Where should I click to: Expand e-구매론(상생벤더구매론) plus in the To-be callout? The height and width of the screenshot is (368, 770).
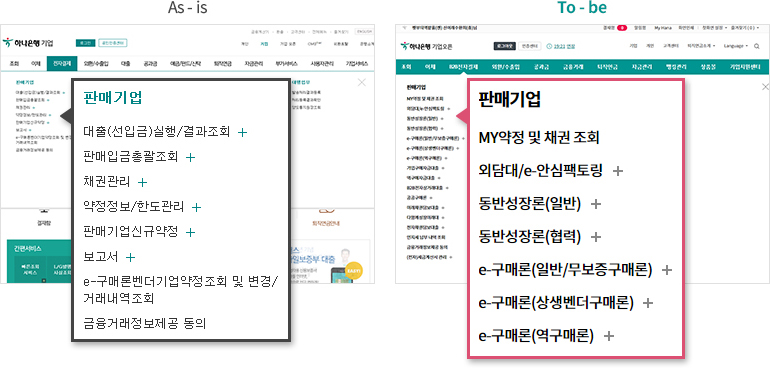648,303
